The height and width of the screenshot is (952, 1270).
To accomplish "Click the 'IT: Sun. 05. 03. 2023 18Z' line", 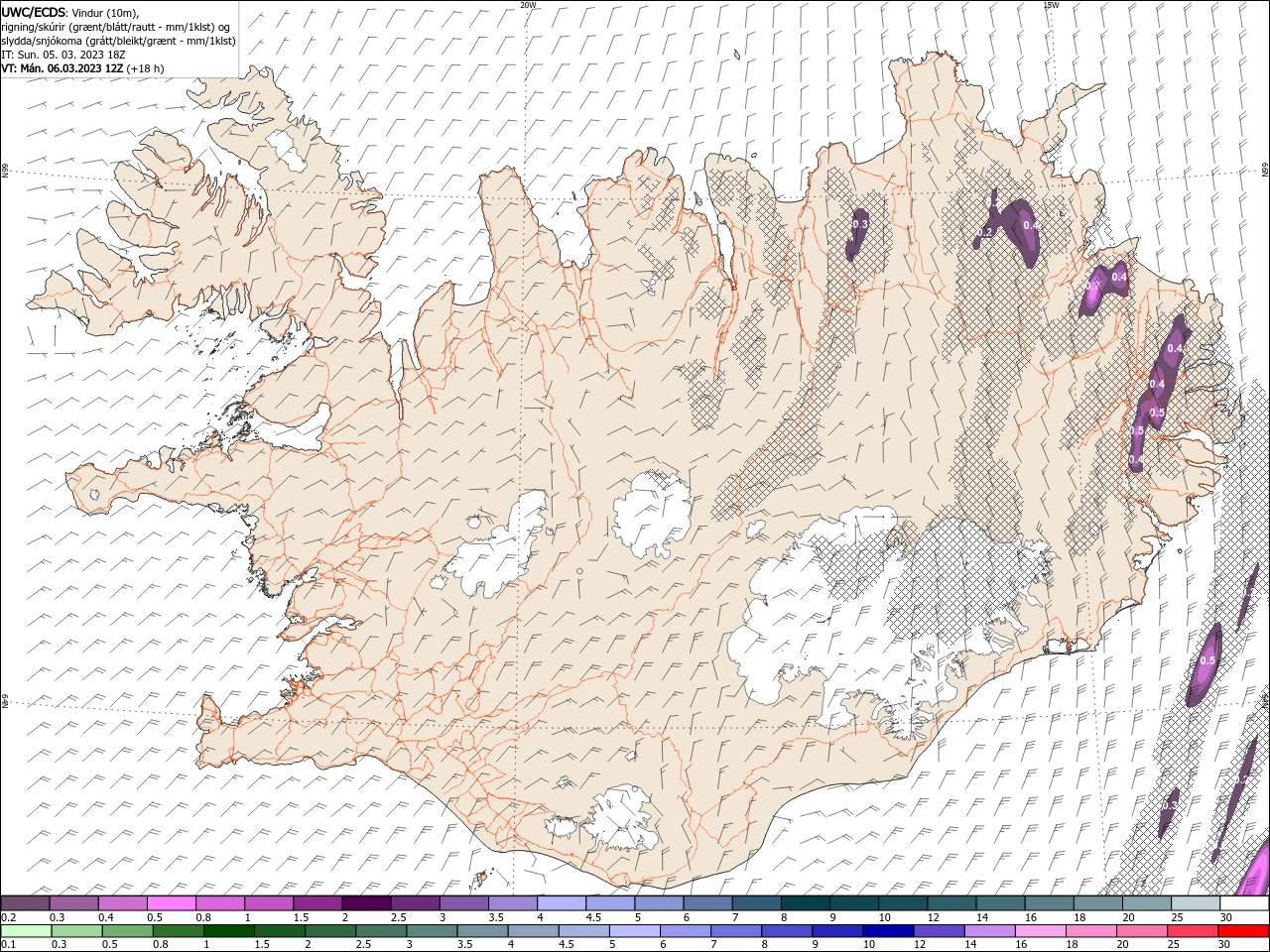I will tap(63, 55).
